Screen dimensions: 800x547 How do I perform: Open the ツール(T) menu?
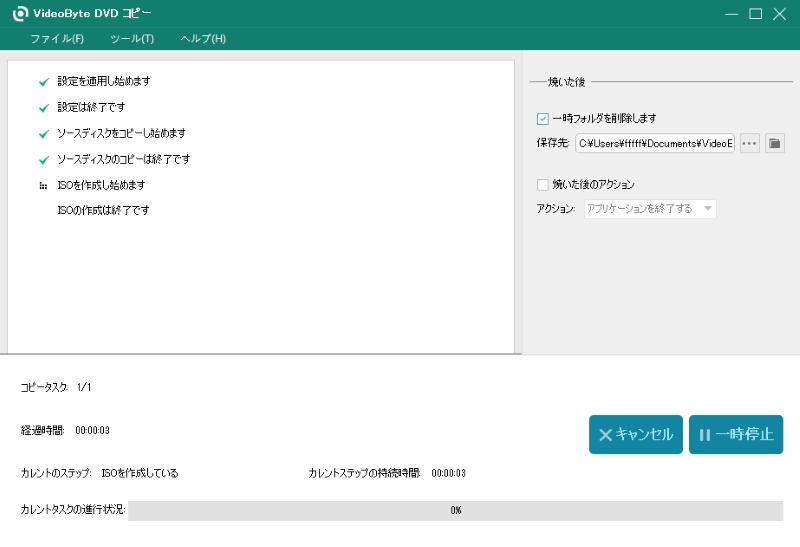coord(132,39)
